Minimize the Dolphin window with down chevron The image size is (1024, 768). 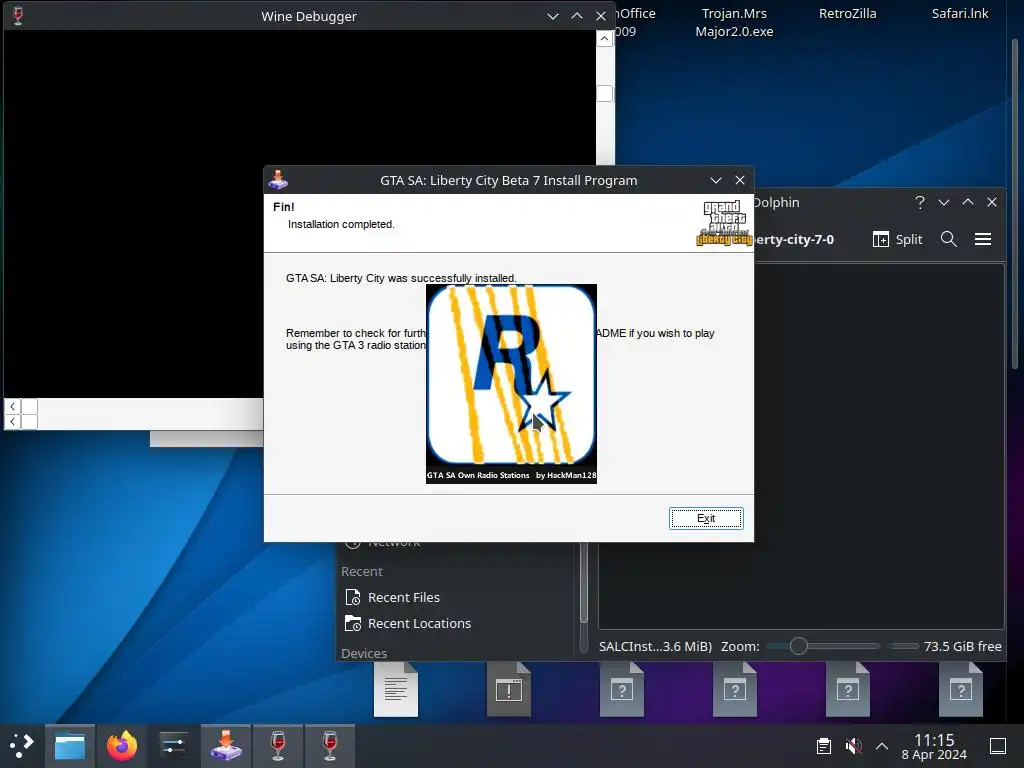944,202
